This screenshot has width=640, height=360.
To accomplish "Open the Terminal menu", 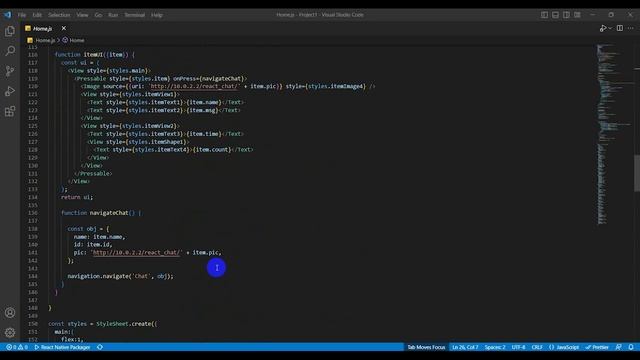I will (x=135, y=15).
